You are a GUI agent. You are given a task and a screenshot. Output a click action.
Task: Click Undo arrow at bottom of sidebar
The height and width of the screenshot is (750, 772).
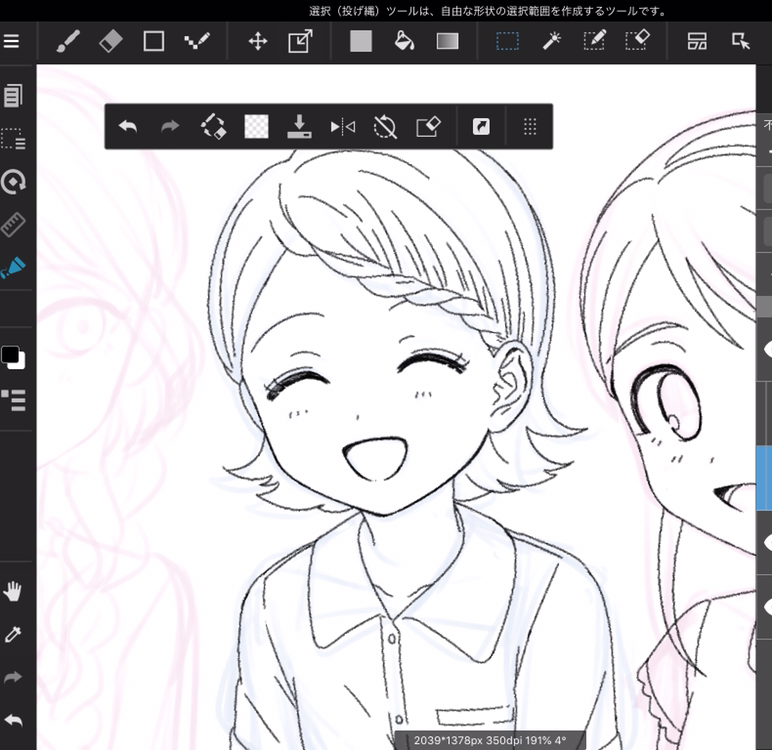(13, 720)
